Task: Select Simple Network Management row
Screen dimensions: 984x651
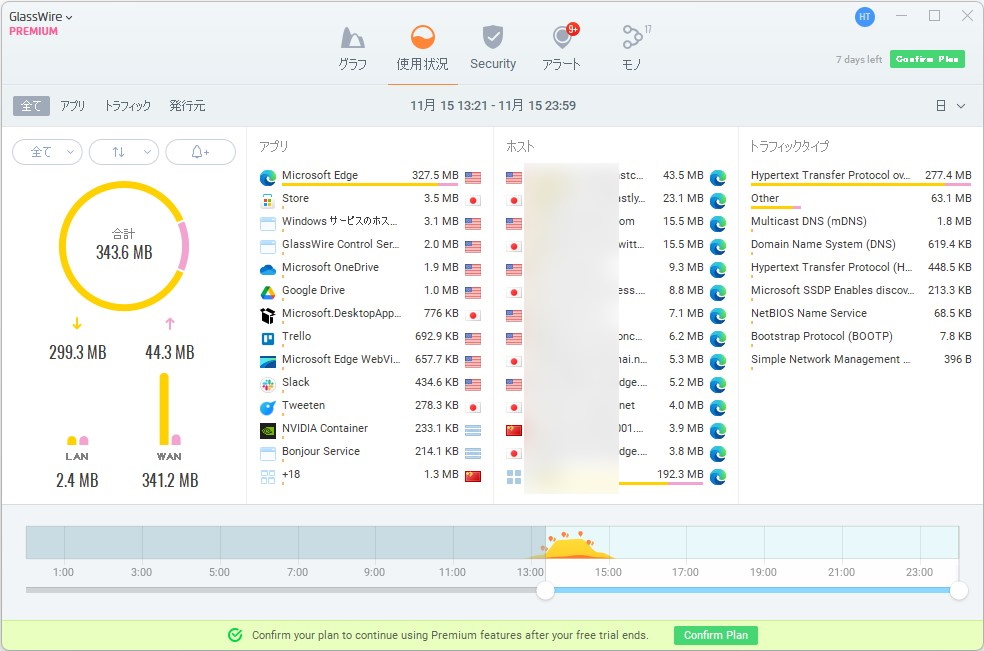Action: (x=861, y=359)
